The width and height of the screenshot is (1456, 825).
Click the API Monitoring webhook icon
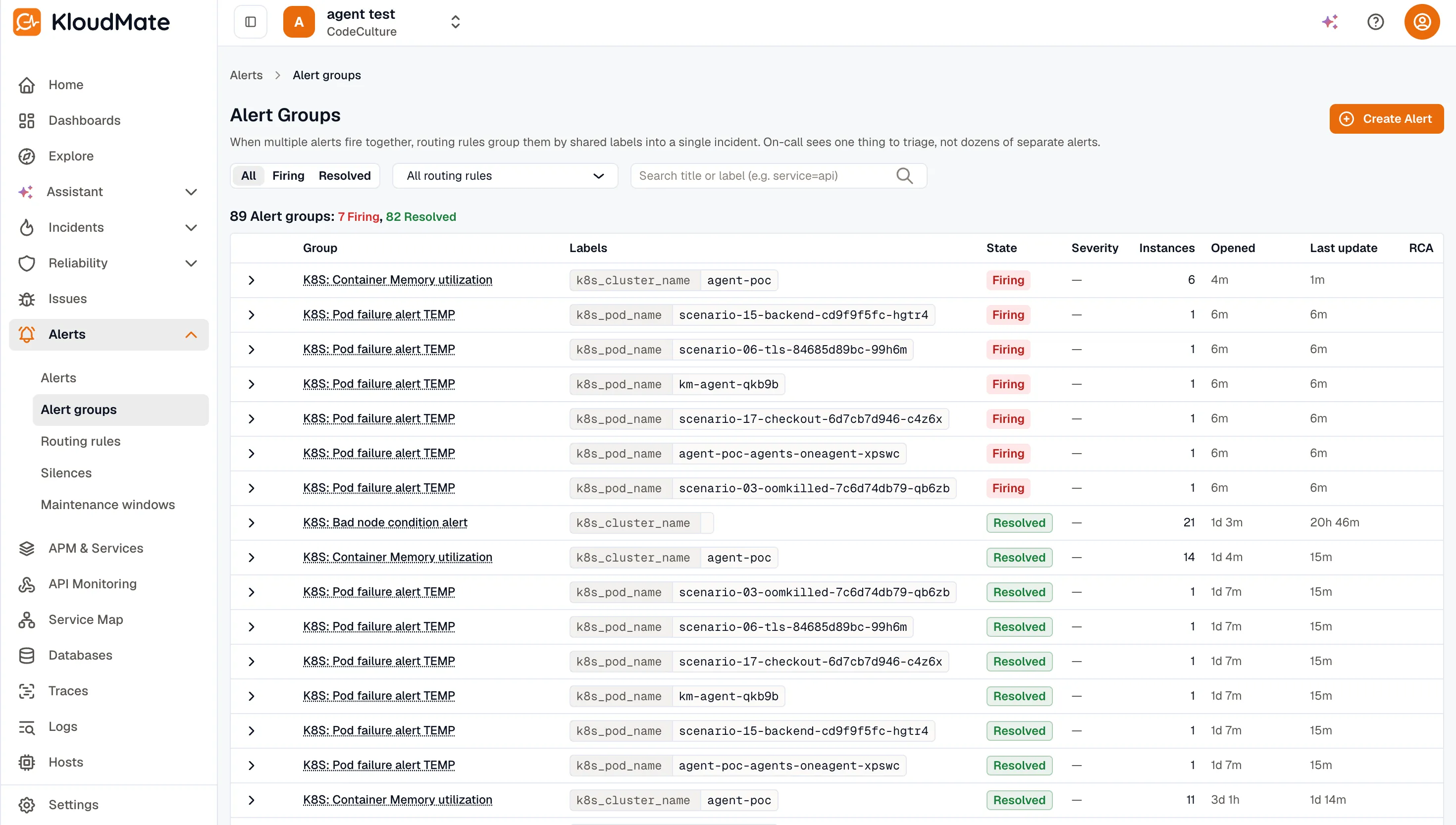tap(27, 584)
